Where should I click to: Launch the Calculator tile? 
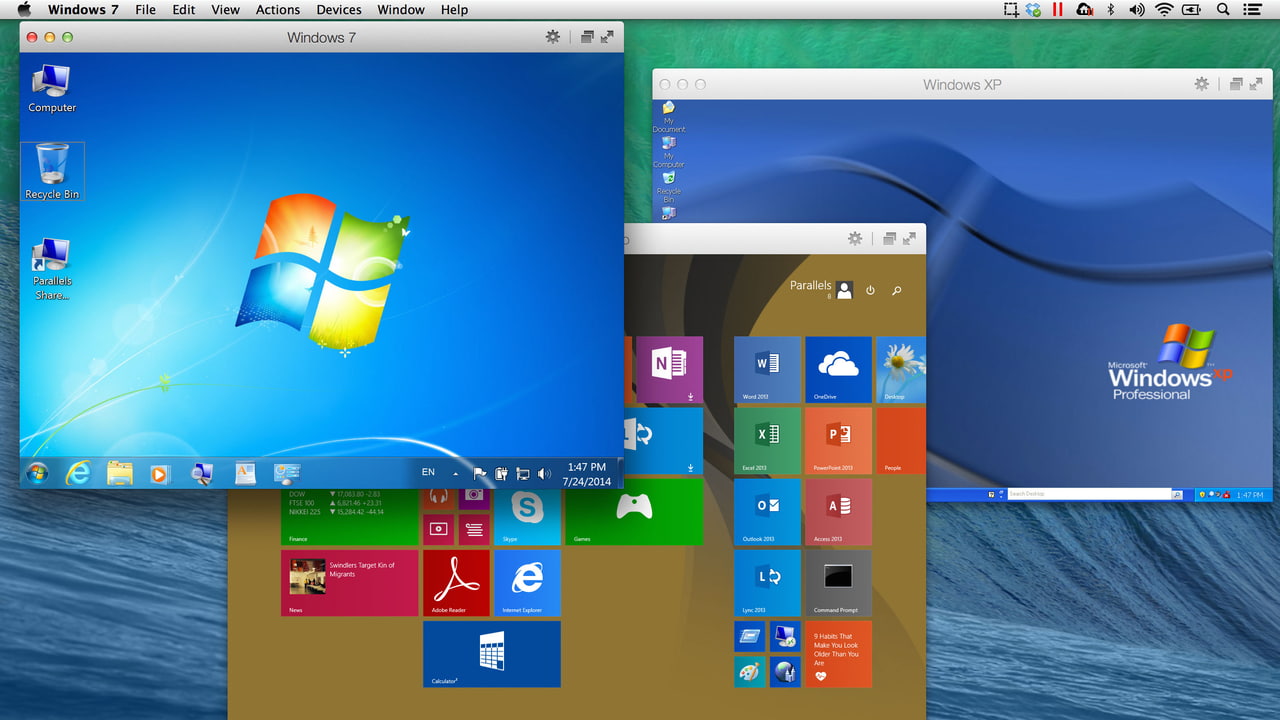(x=492, y=654)
